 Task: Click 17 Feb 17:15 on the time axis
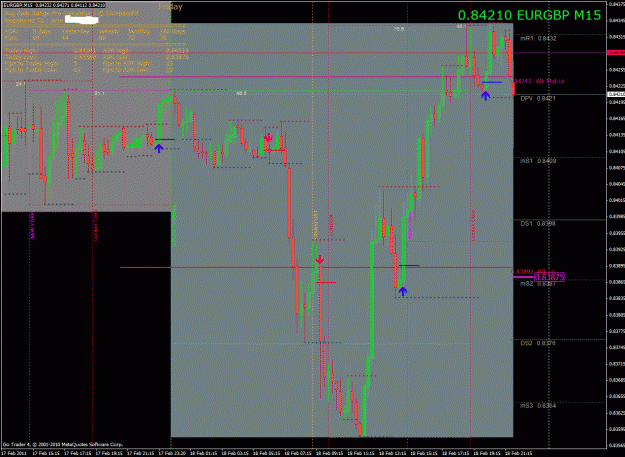(x=77, y=453)
